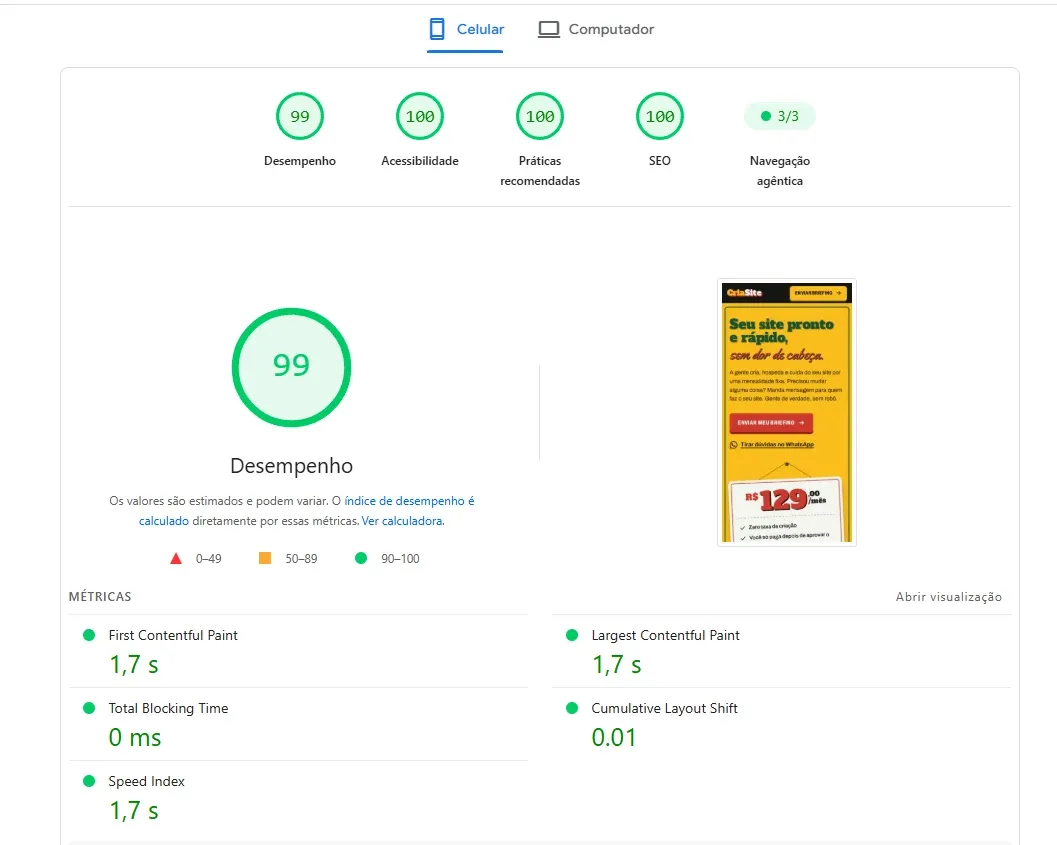Open the Desempenho score gauge showing 99
Image resolution: width=1057 pixels, height=845 pixels.
click(x=300, y=116)
